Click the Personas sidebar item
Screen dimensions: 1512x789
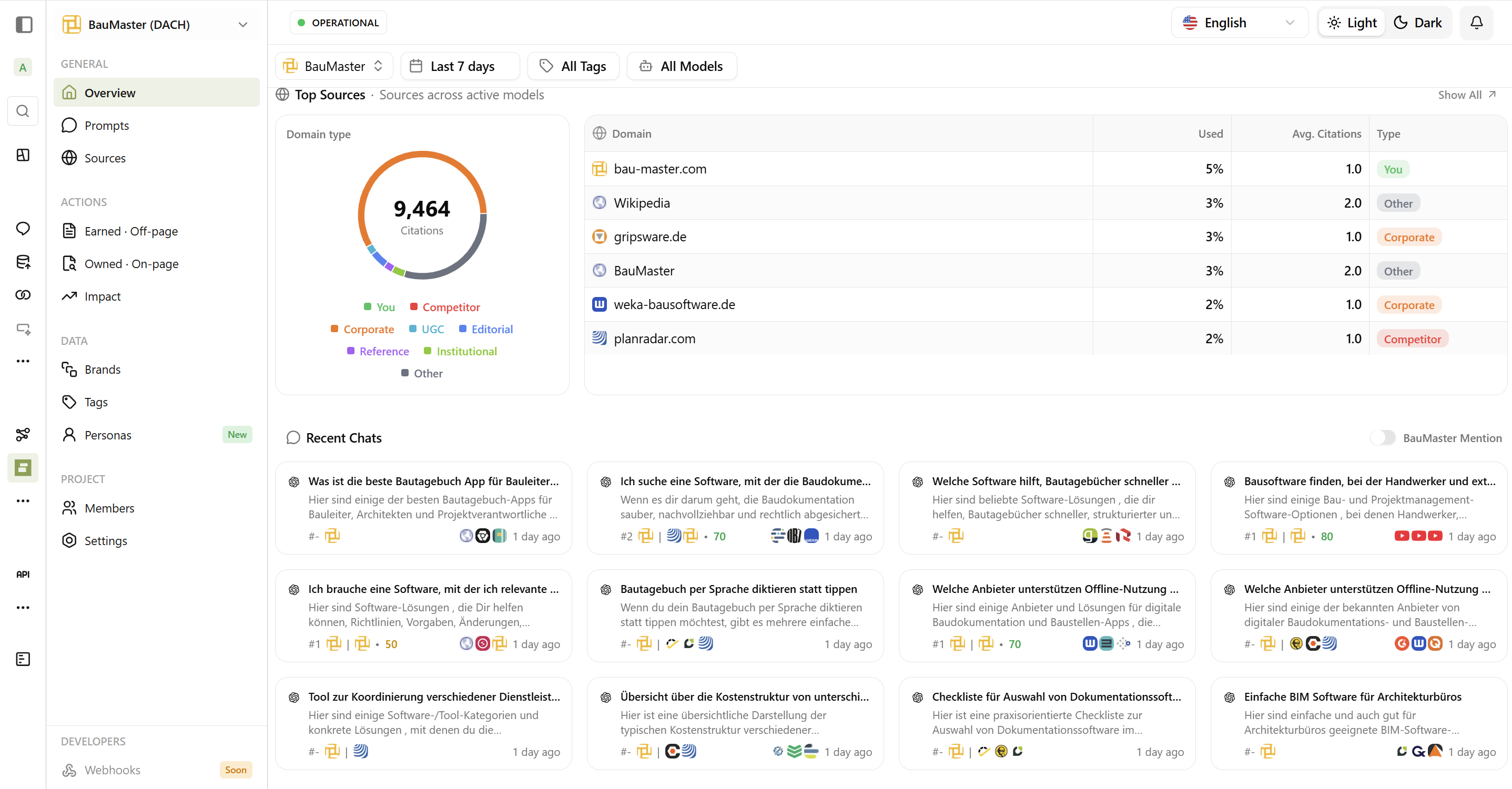pyautogui.click(x=108, y=435)
